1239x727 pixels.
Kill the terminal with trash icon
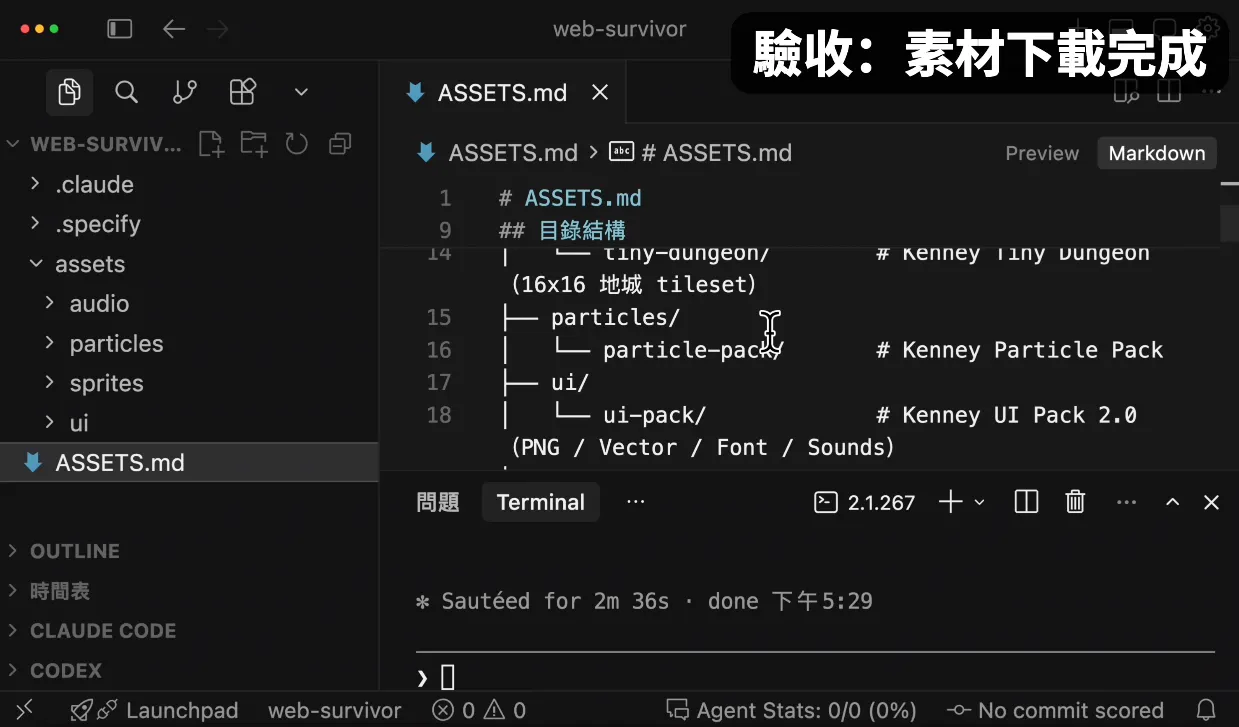click(x=1075, y=502)
